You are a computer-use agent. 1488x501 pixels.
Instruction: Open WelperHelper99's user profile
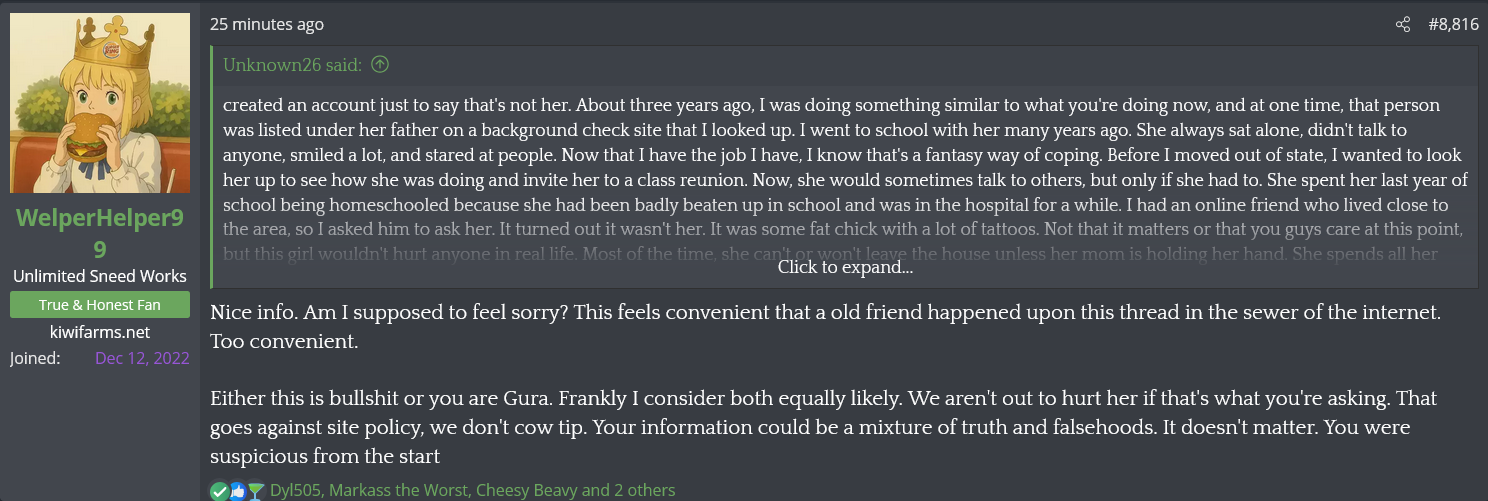pyautogui.click(x=100, y=231)
